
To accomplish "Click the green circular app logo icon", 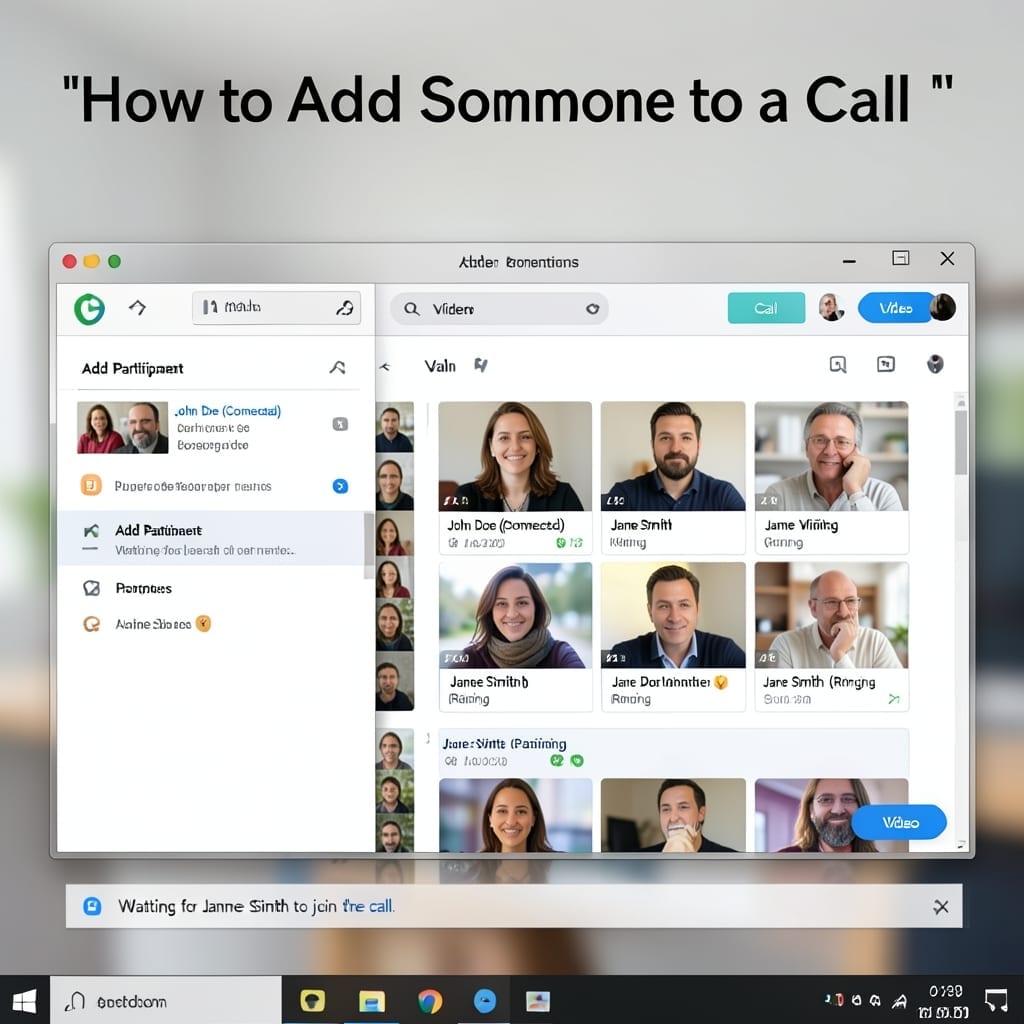I will click(x=89, y=309).
